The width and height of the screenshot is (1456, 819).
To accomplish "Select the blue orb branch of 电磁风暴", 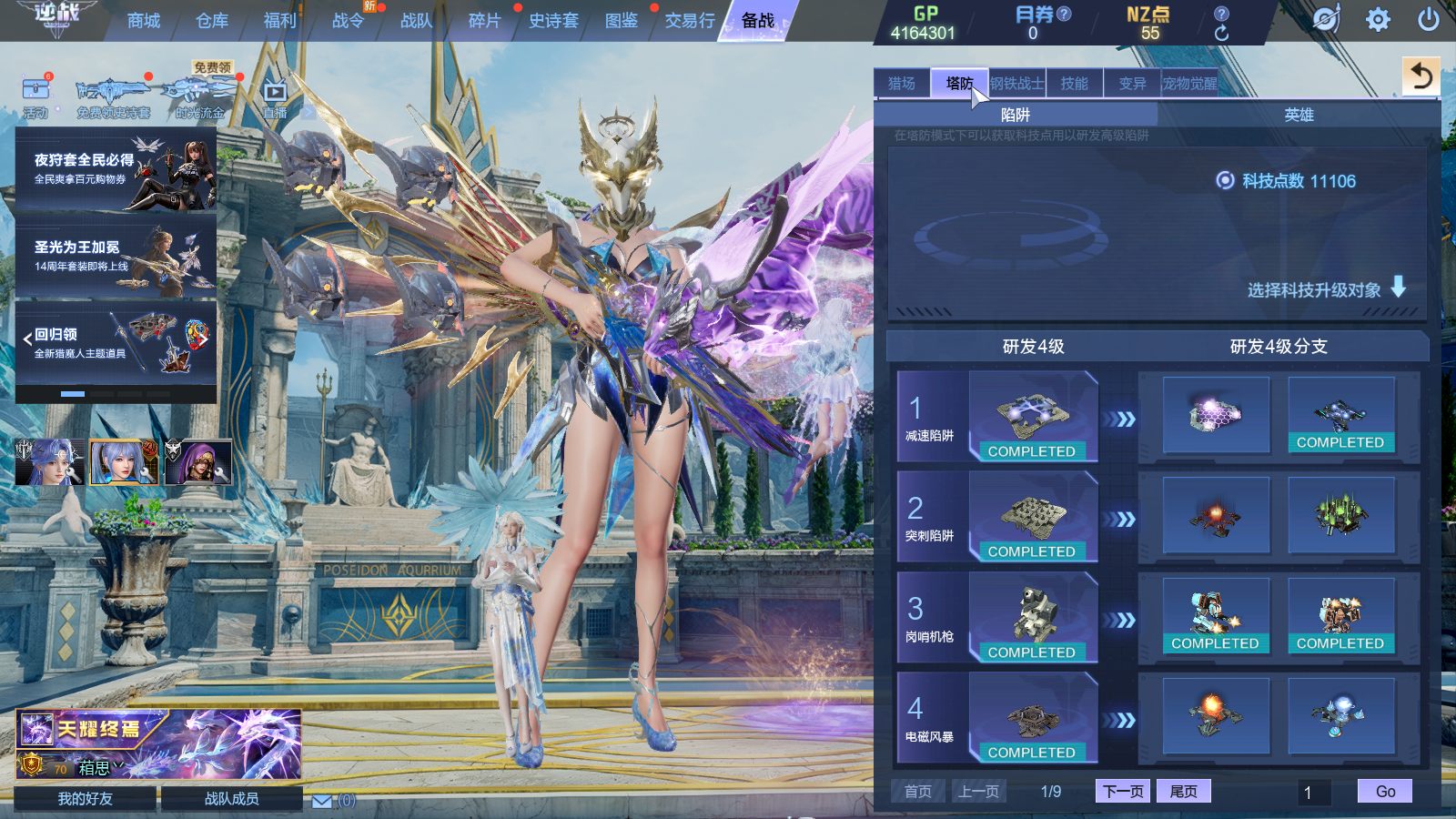I will point(1341,716).
